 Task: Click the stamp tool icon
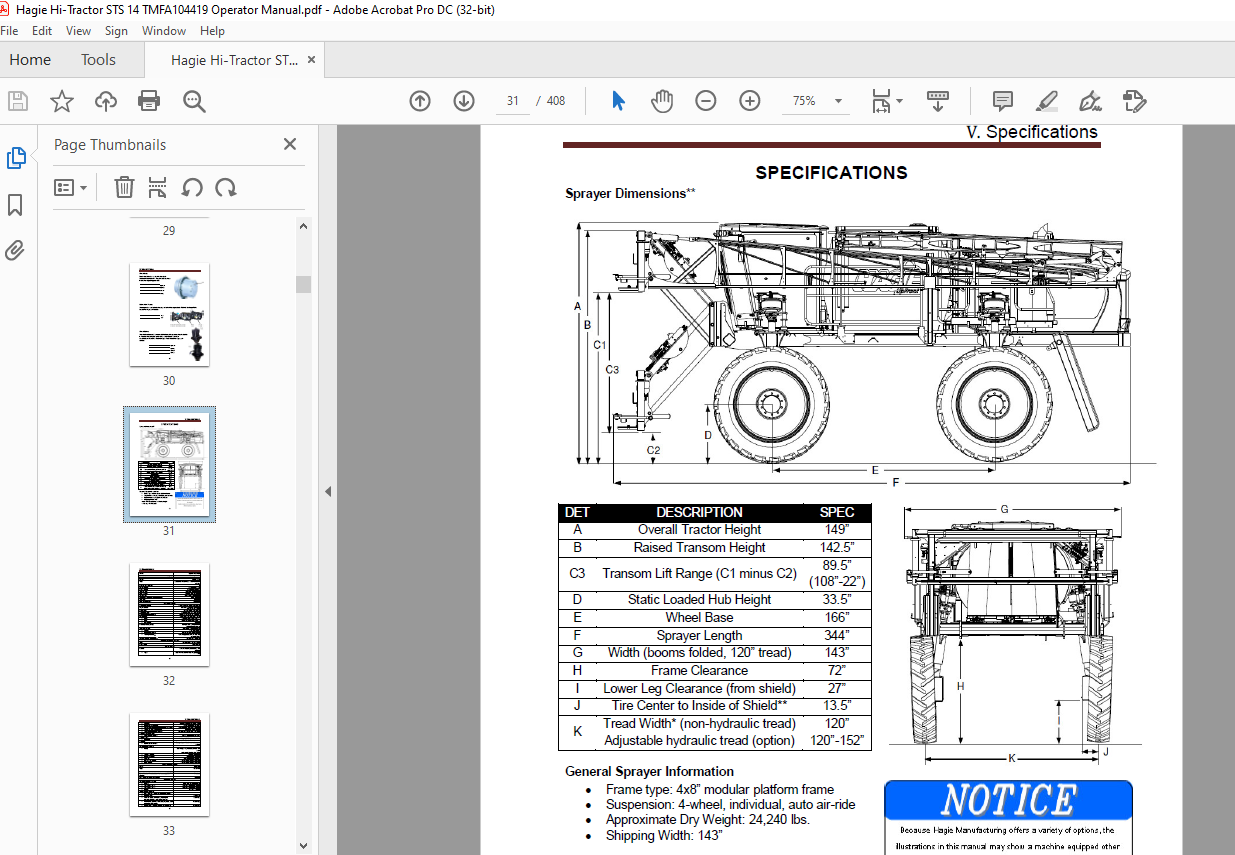tap(1134, 101)
